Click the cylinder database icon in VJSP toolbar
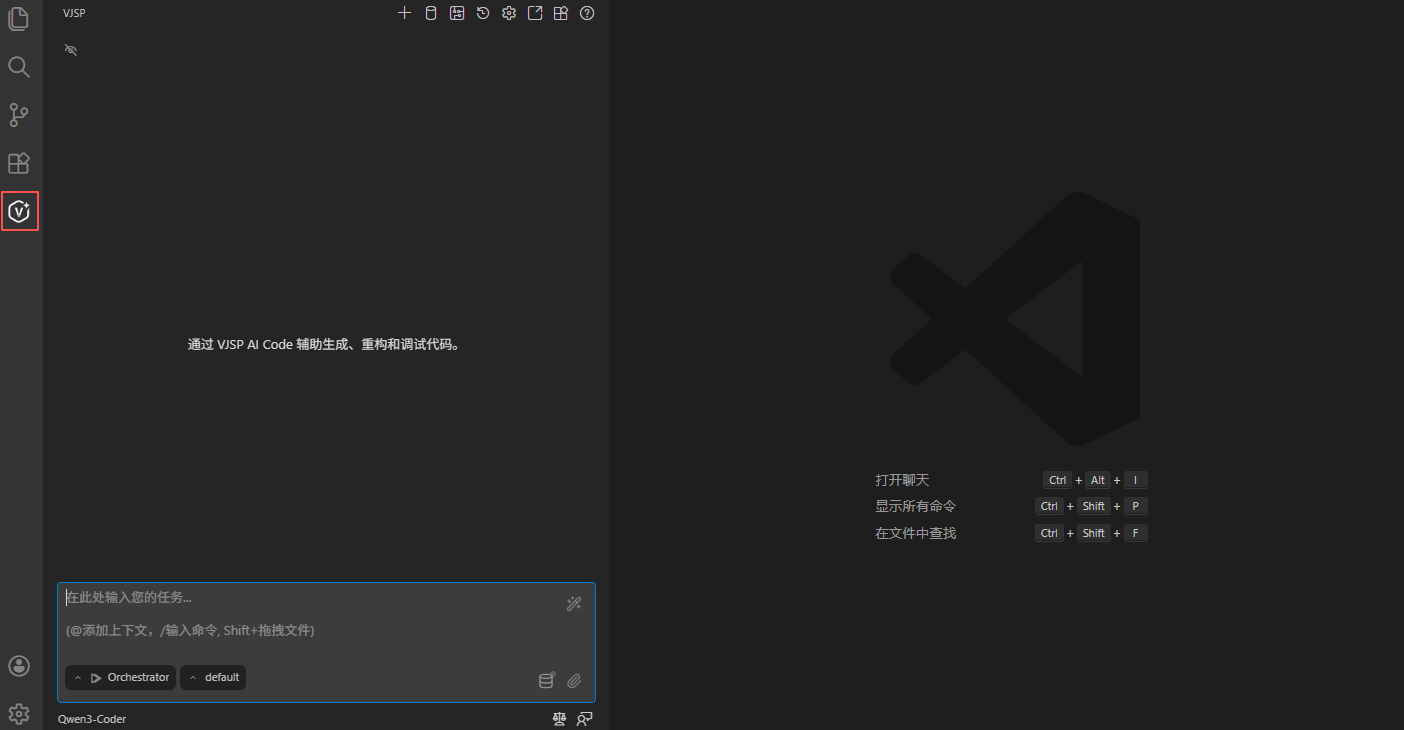 [x=431, y=13]
